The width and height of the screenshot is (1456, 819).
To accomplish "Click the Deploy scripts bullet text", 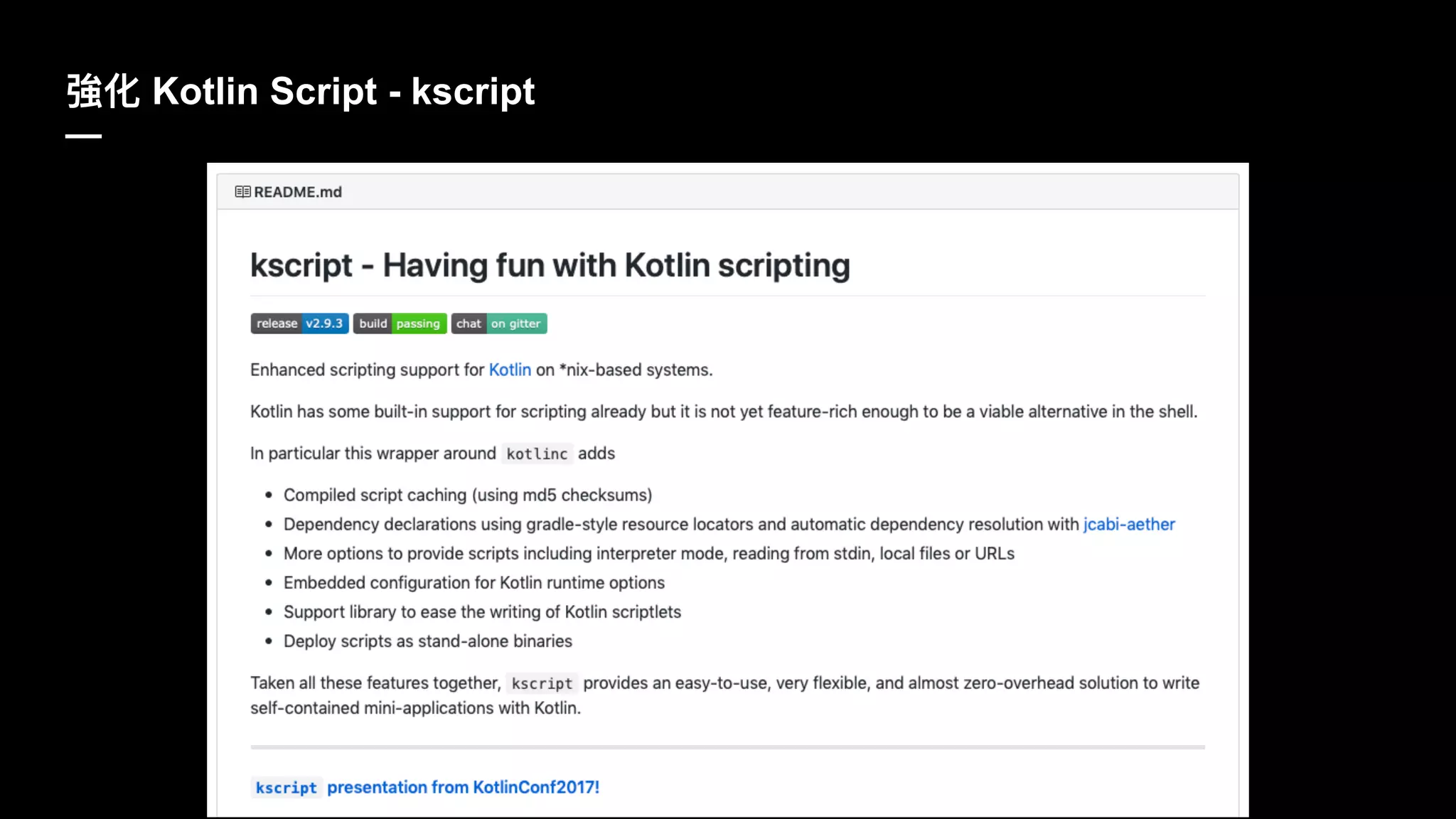I will 427,641.
